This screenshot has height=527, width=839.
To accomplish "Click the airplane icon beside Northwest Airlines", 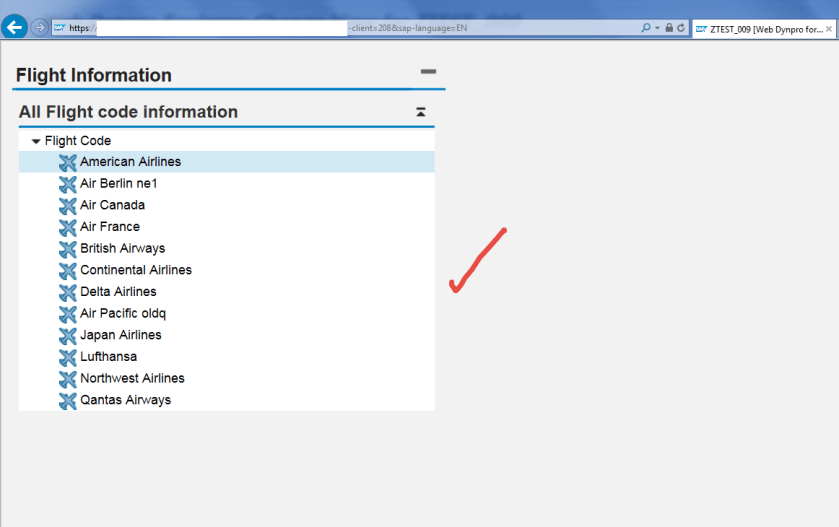I will tap(67, 379).
